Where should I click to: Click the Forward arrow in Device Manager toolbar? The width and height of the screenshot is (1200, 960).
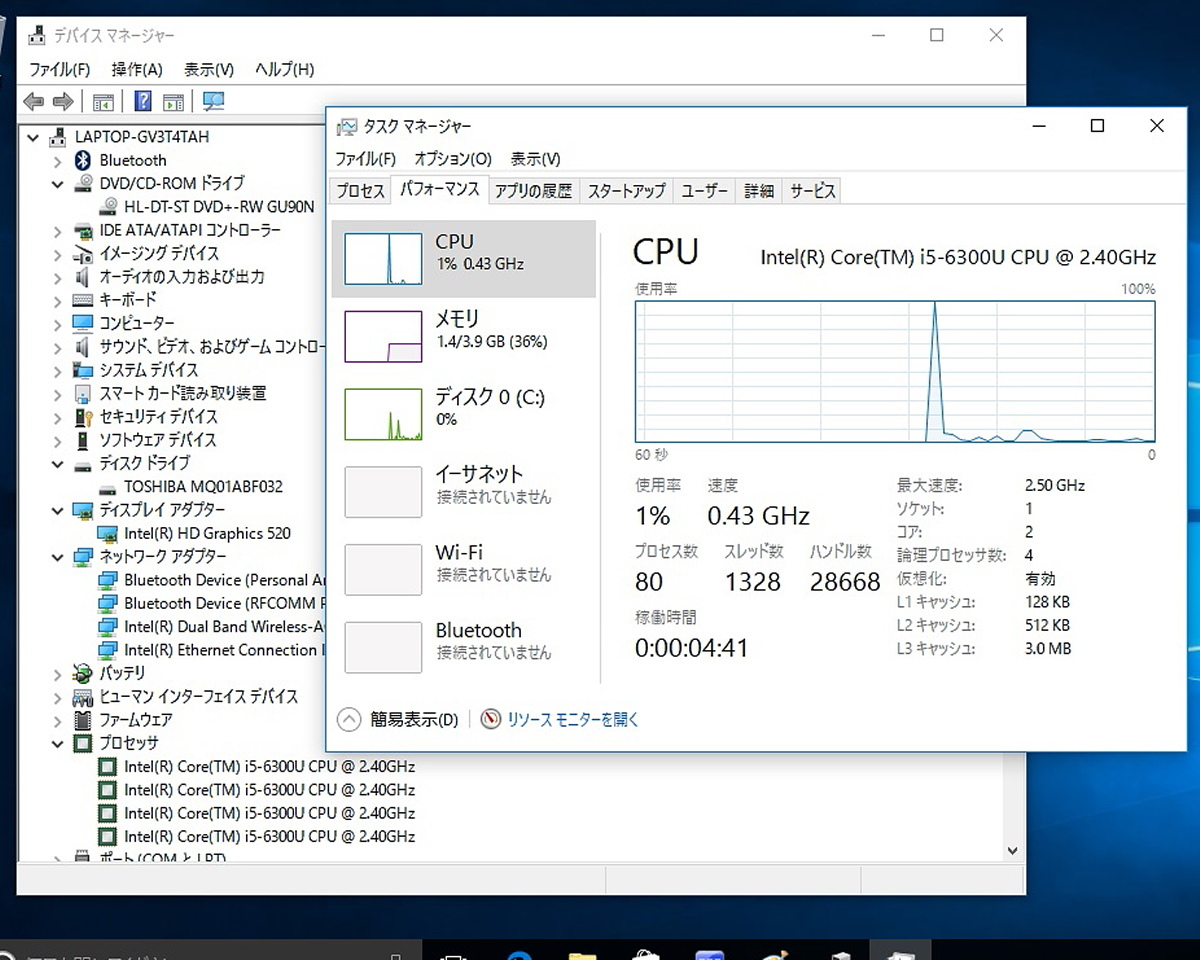pyautogui.click(x=63, y=101)
